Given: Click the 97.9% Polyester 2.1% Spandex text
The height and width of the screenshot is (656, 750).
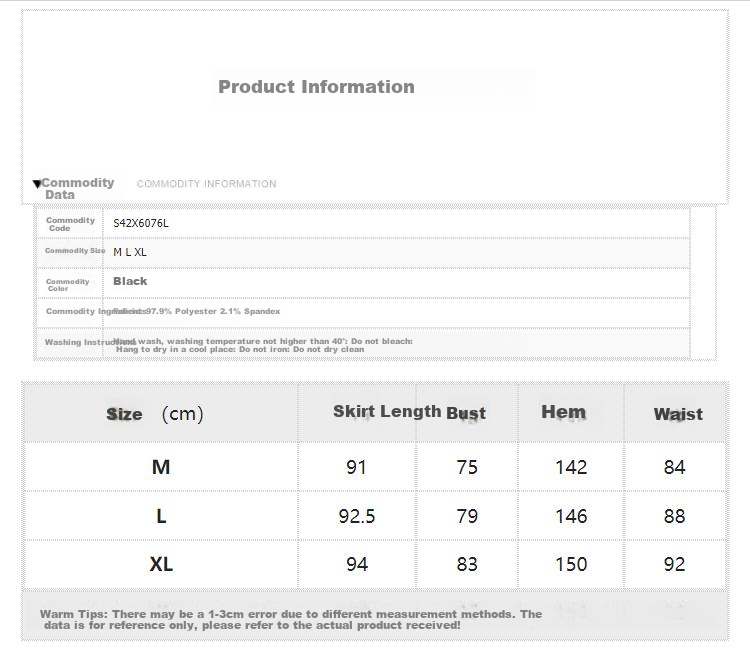Looking at the screenshot, I should point(213,311).
